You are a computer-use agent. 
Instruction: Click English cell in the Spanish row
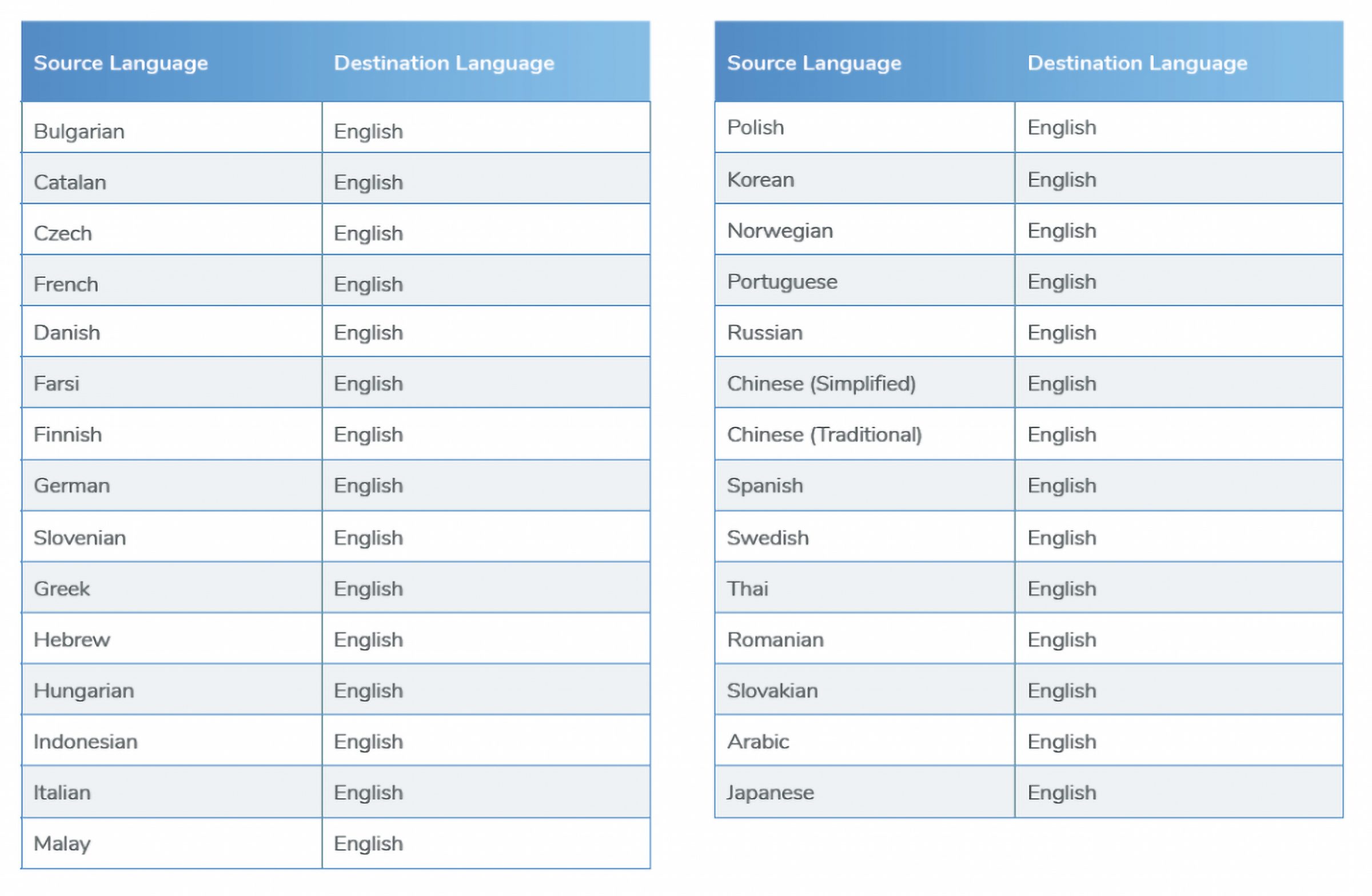click(1179, 485)
